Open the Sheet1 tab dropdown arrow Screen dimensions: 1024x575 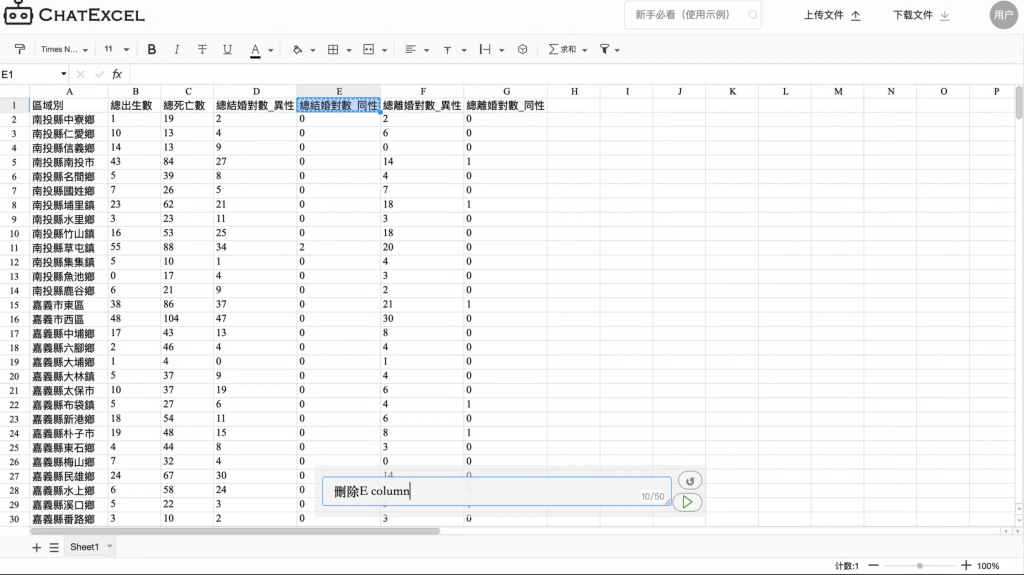110,547
